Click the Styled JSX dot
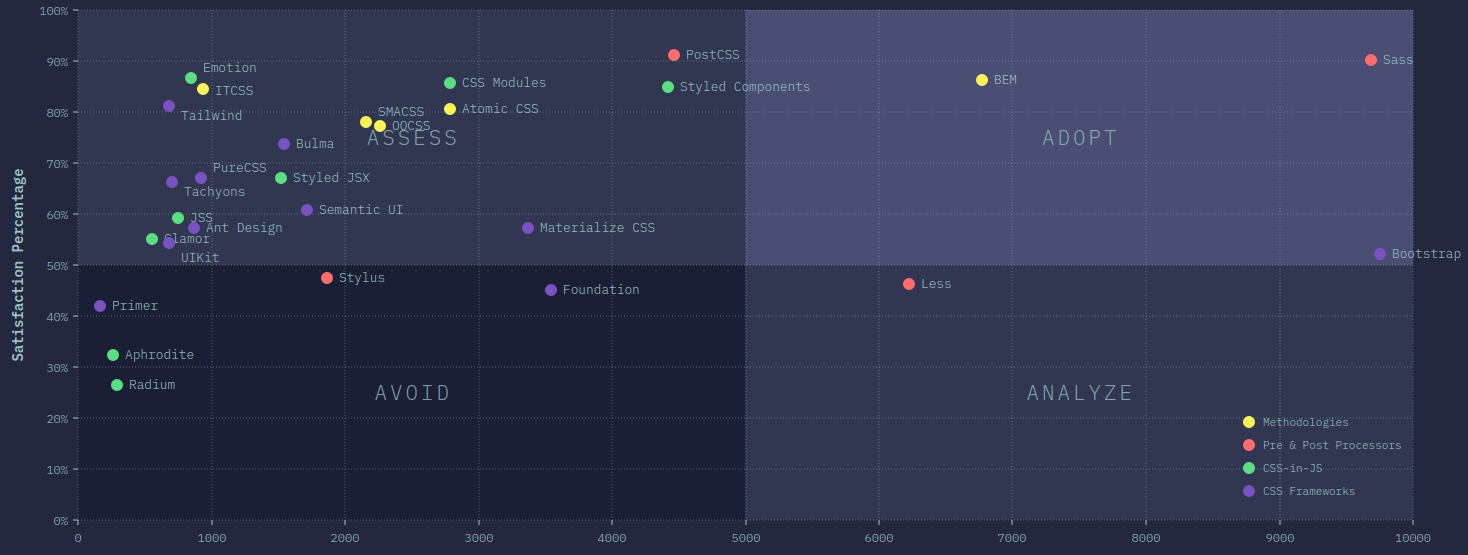This screenshot has height=555, width=1468. (281, 178)
